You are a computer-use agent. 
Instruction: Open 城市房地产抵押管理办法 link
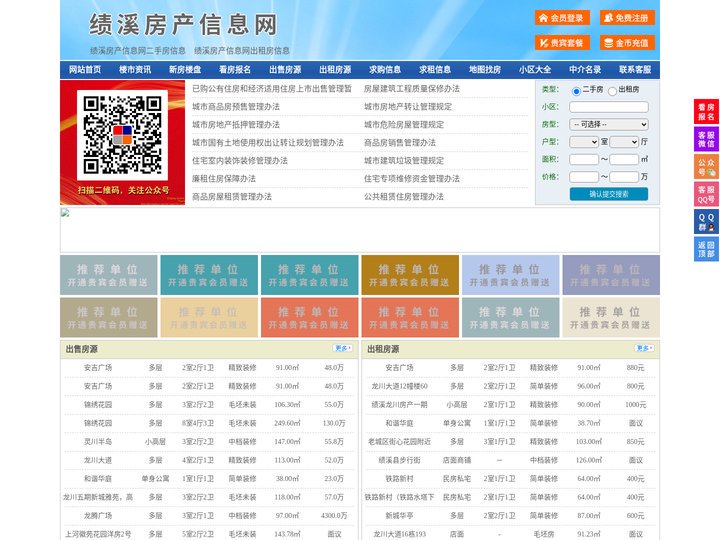[x=236, y=124]
